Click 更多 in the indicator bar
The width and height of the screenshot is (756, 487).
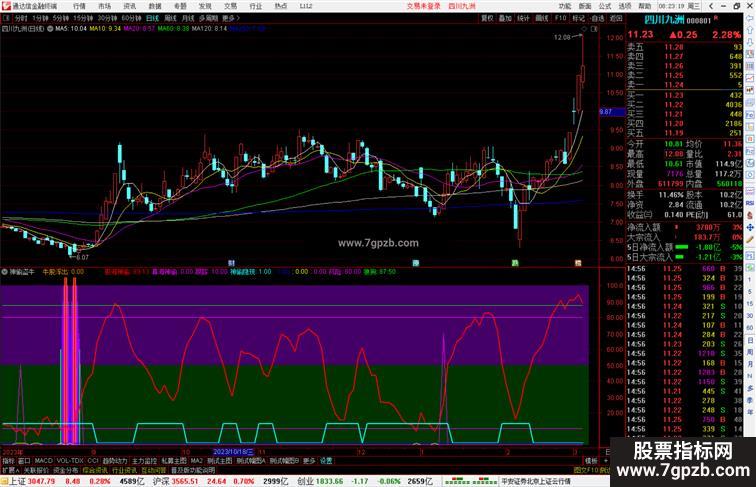point(309,461)
